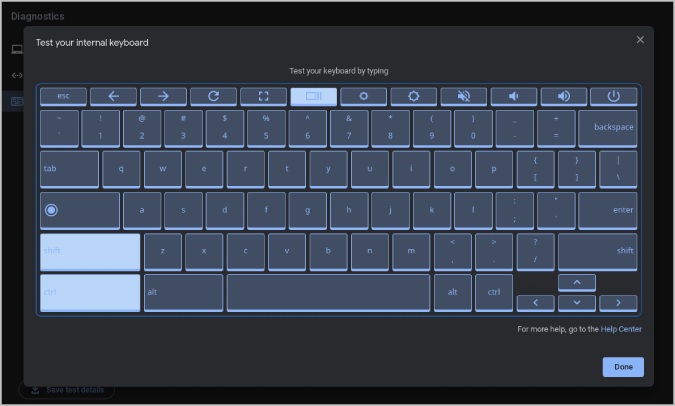Viewport: 675px width, 406px height.
Task: Click the l key
Action: click(473, 210)
